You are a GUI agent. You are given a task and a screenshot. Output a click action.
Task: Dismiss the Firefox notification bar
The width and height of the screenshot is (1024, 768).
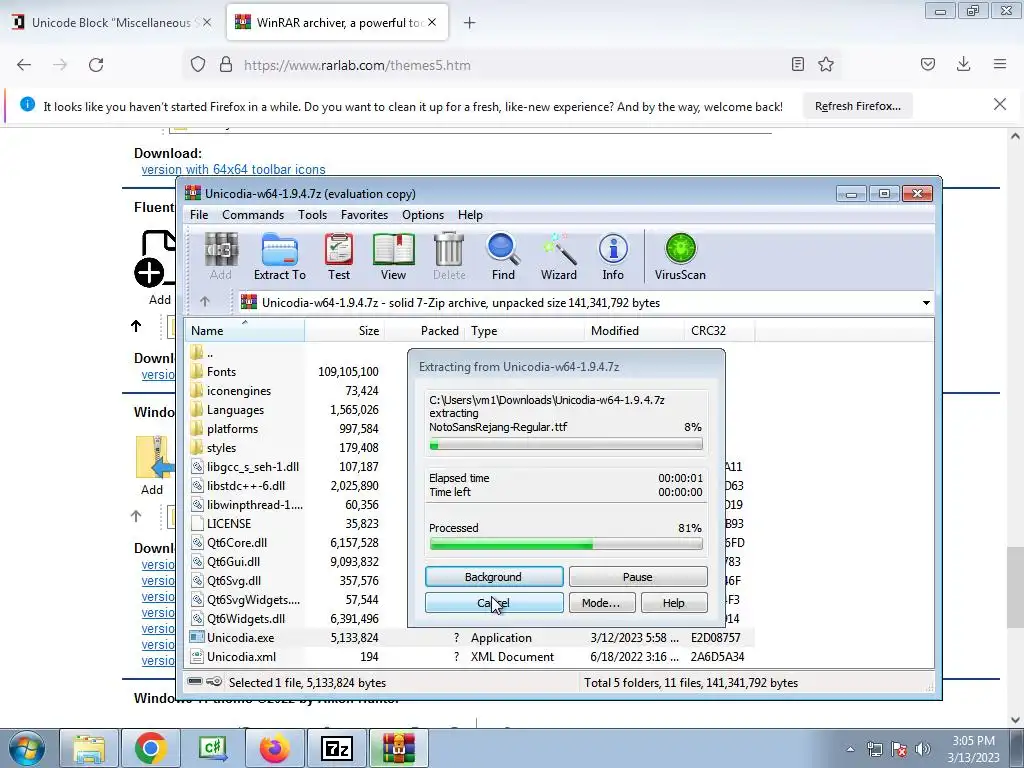tap(1000, 104)
